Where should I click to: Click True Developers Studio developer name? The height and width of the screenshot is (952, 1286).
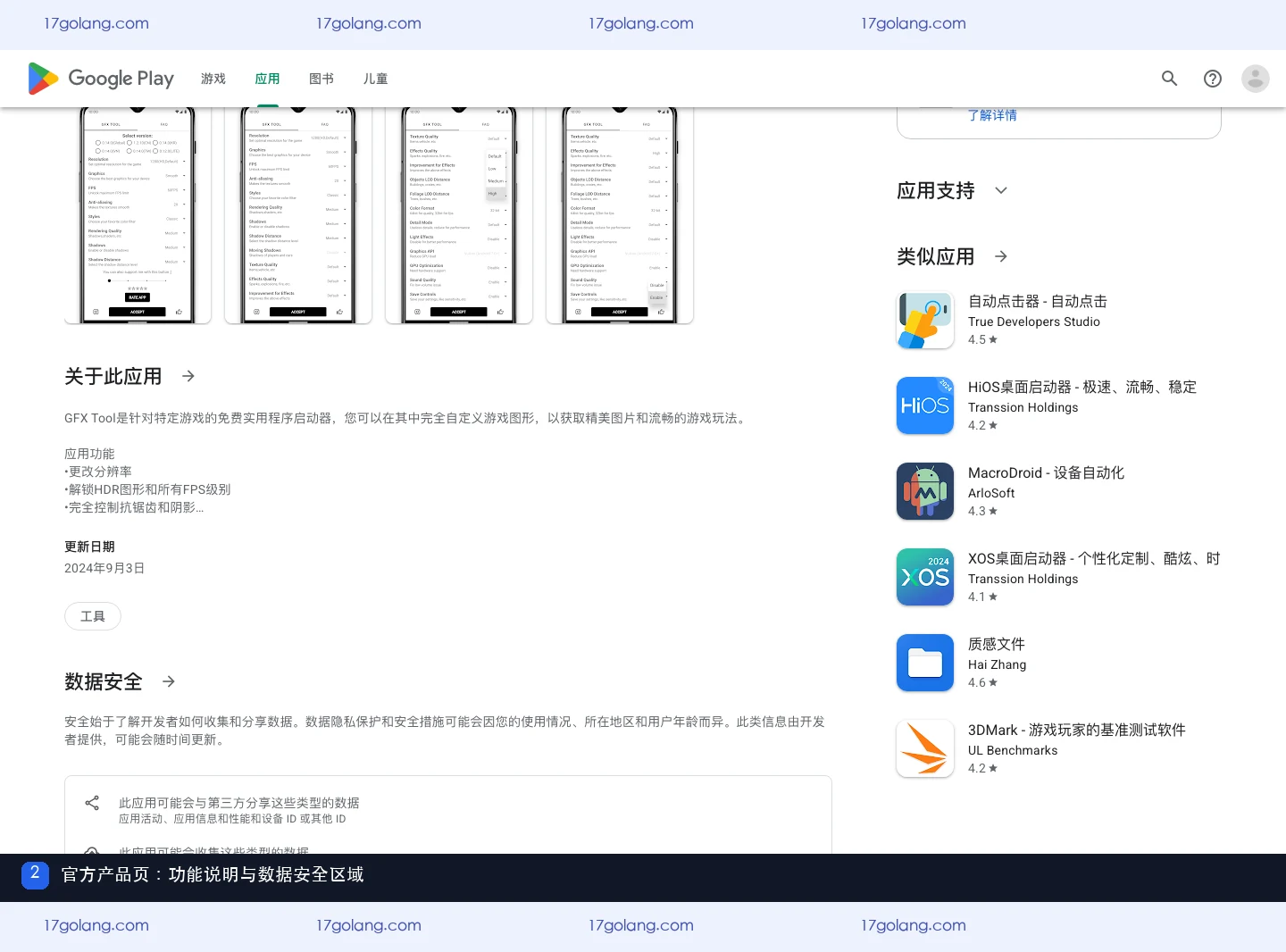(1034, 322)
